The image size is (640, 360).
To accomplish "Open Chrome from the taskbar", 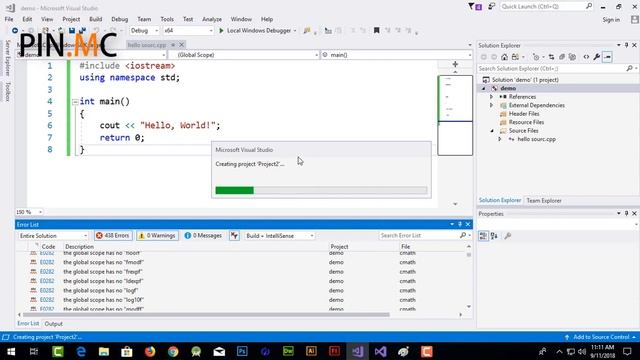I will pyautogui.click(x=173, y=351).
